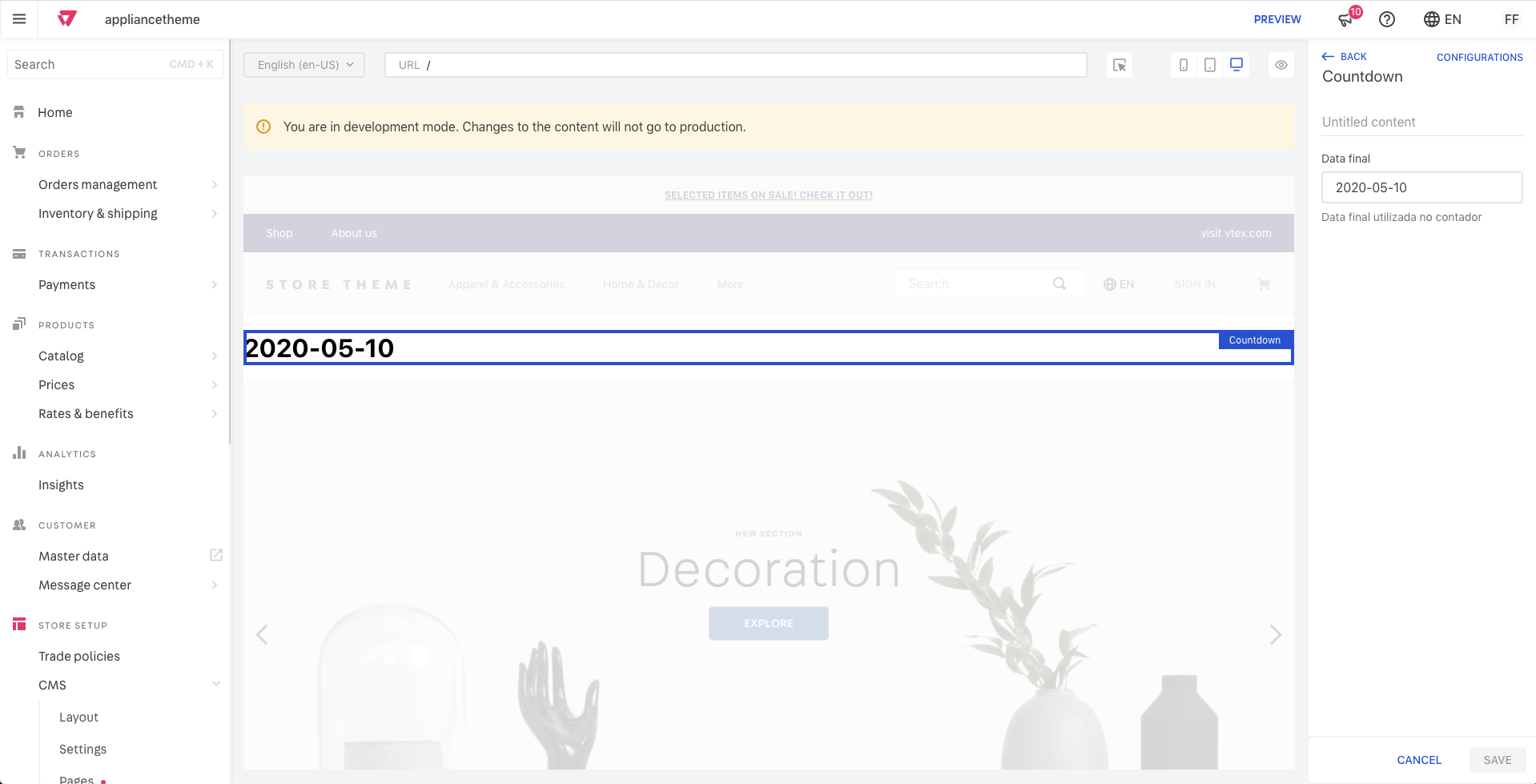
Task: Click the URL input field
Action: coord(736,65)
